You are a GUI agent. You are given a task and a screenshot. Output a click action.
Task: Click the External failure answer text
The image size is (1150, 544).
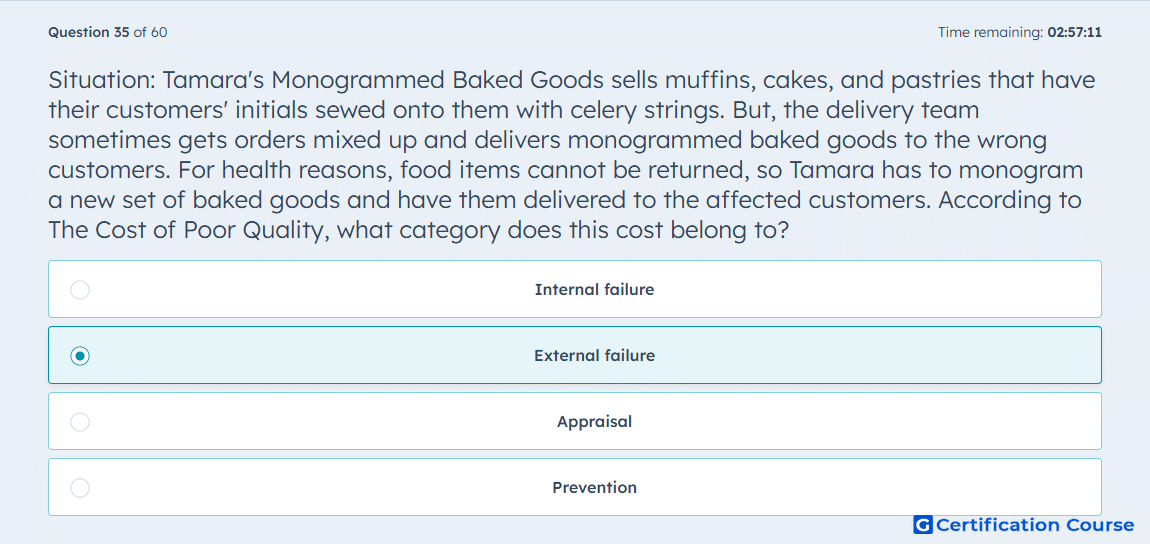pyautogui.click(x=594, y=356)
